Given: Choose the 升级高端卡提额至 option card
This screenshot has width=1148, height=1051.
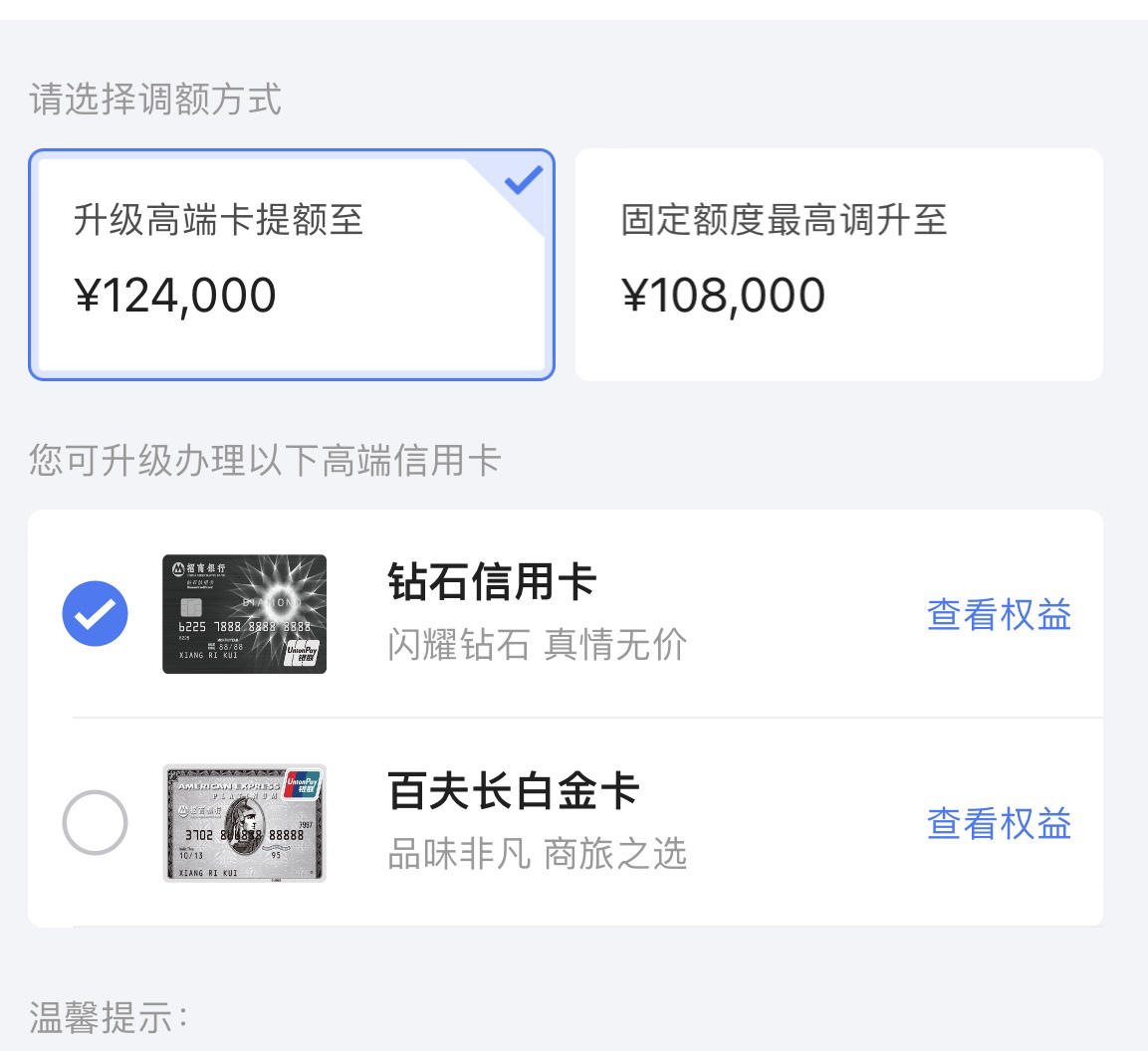Looking at the screenshot, I should tap(292, 265).
